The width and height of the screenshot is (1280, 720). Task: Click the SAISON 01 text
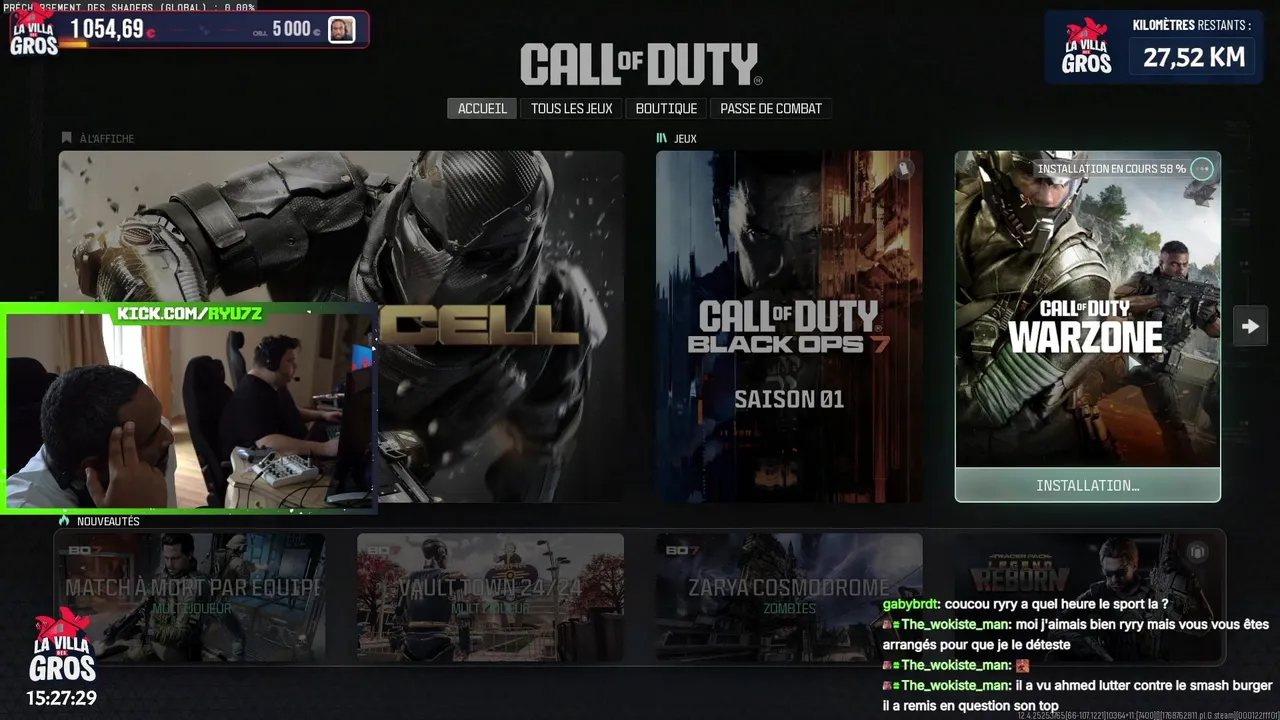point(789,399)
